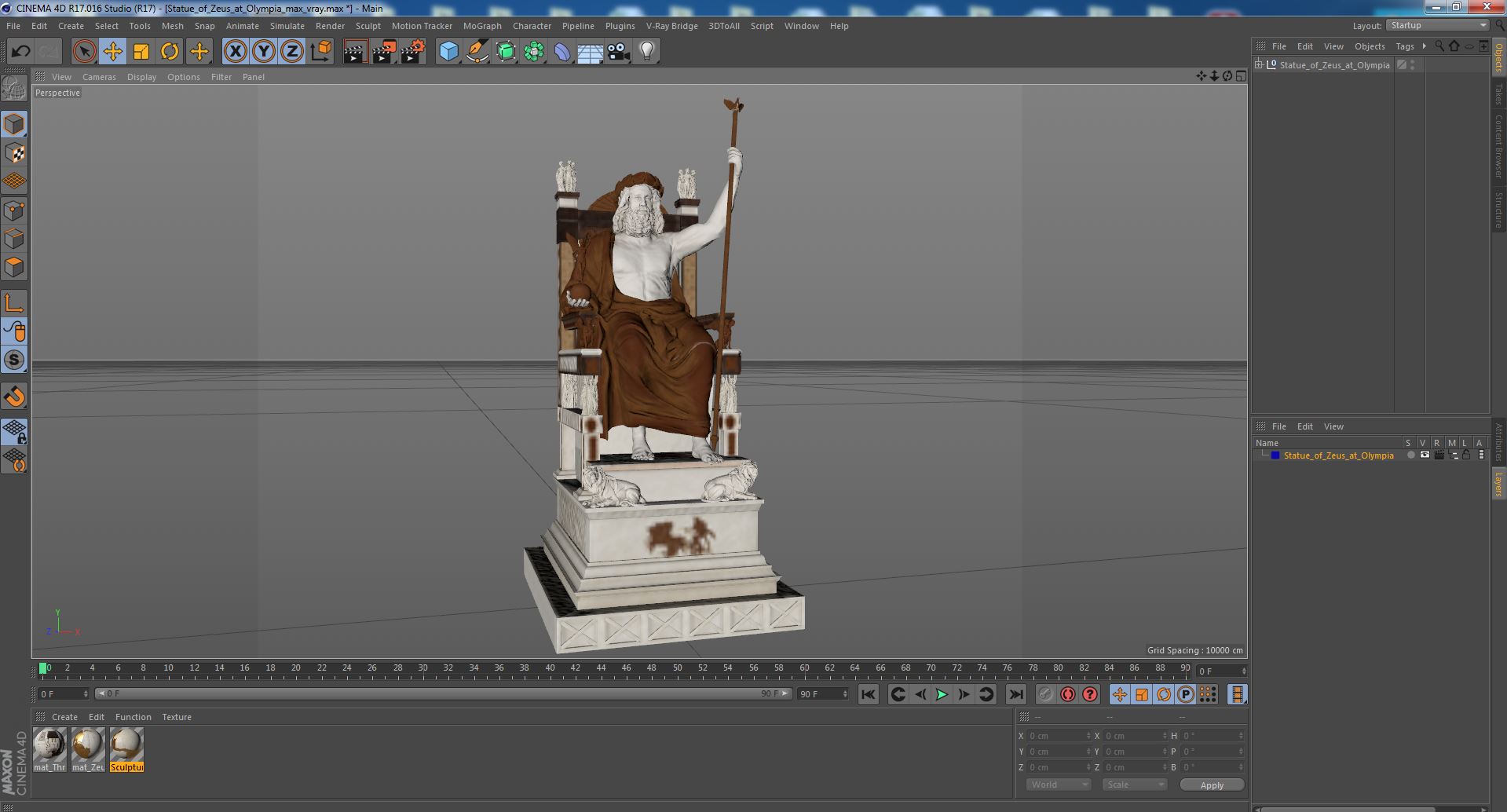Toggle Z axis lock
This screenshot has width=1507, height=812.
click(292, 52)
